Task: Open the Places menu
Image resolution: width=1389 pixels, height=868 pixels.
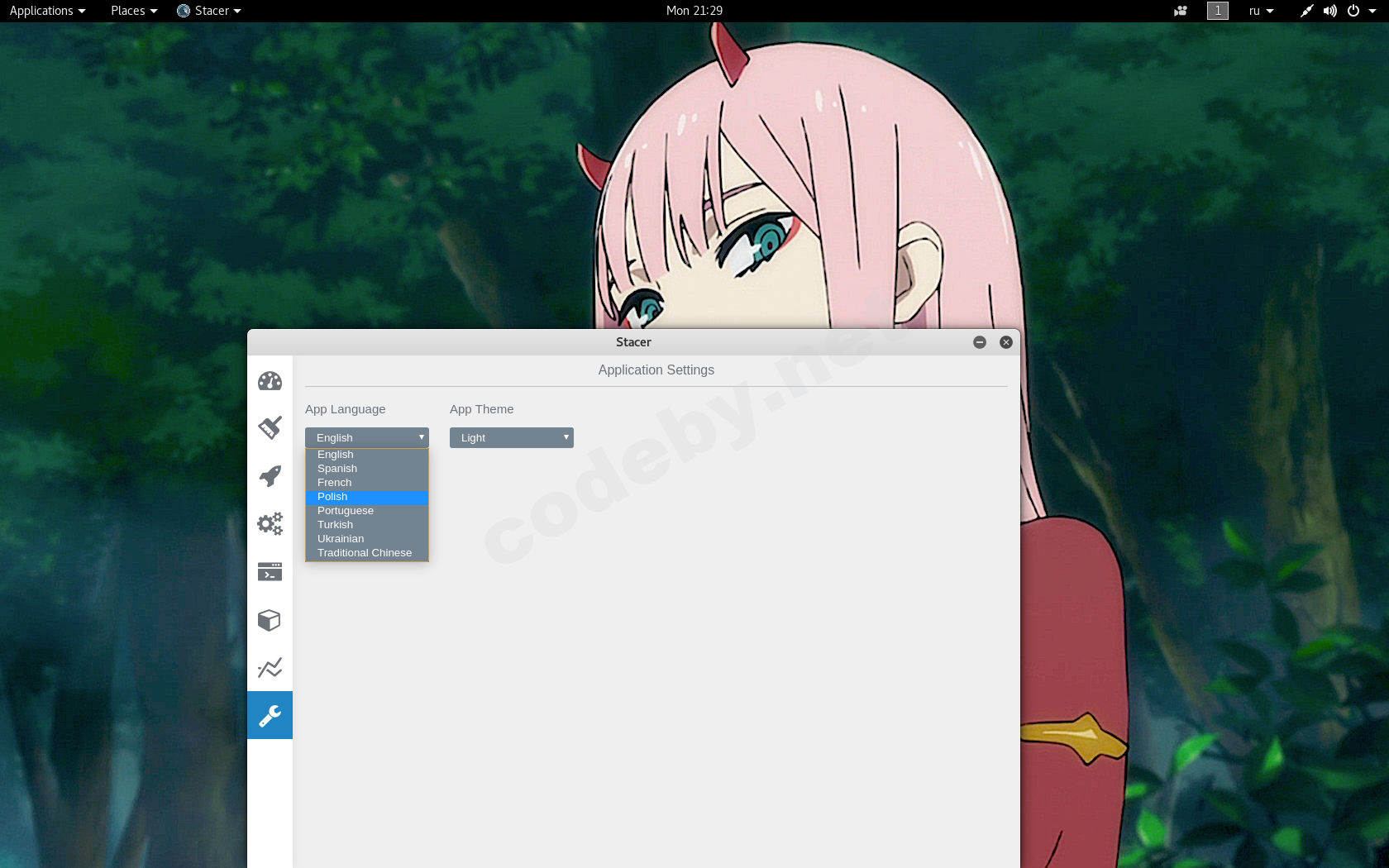Action: (134, 11)
